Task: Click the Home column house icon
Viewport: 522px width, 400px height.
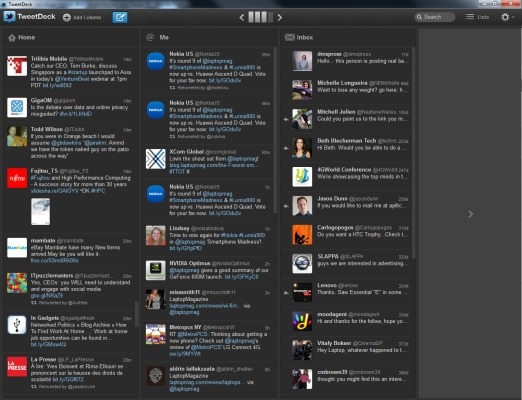Action: click(12, 38)
